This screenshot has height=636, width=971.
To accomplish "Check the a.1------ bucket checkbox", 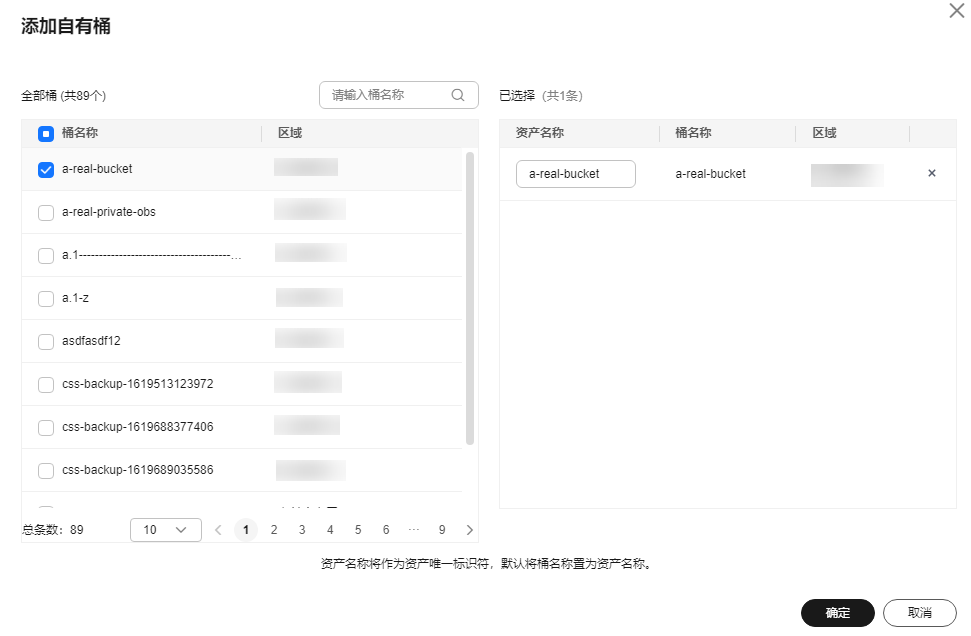I will tap(46, 256).
